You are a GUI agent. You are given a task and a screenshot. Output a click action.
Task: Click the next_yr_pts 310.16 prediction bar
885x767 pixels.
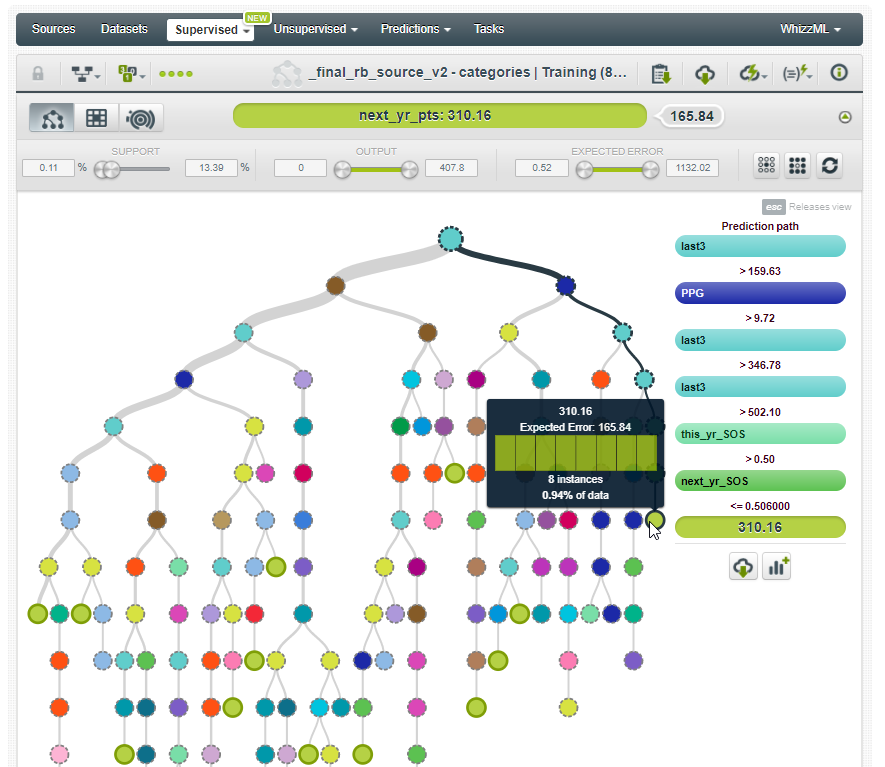[x=440, y=116]
